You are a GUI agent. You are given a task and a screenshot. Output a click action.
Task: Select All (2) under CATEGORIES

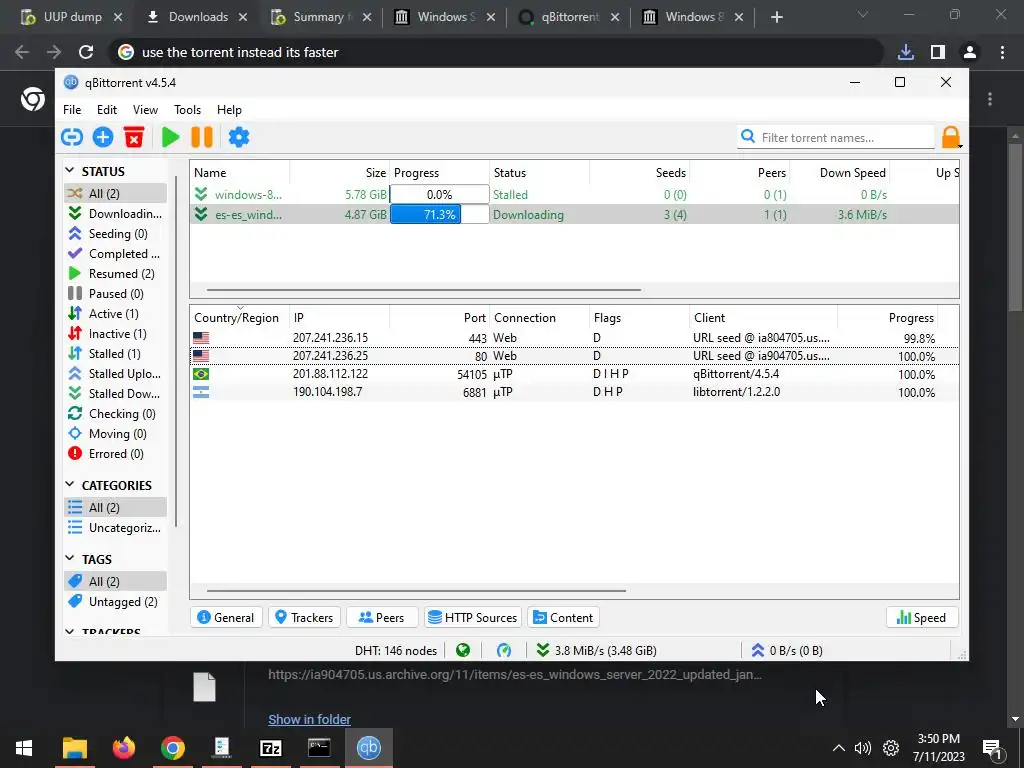coord(116,507)
